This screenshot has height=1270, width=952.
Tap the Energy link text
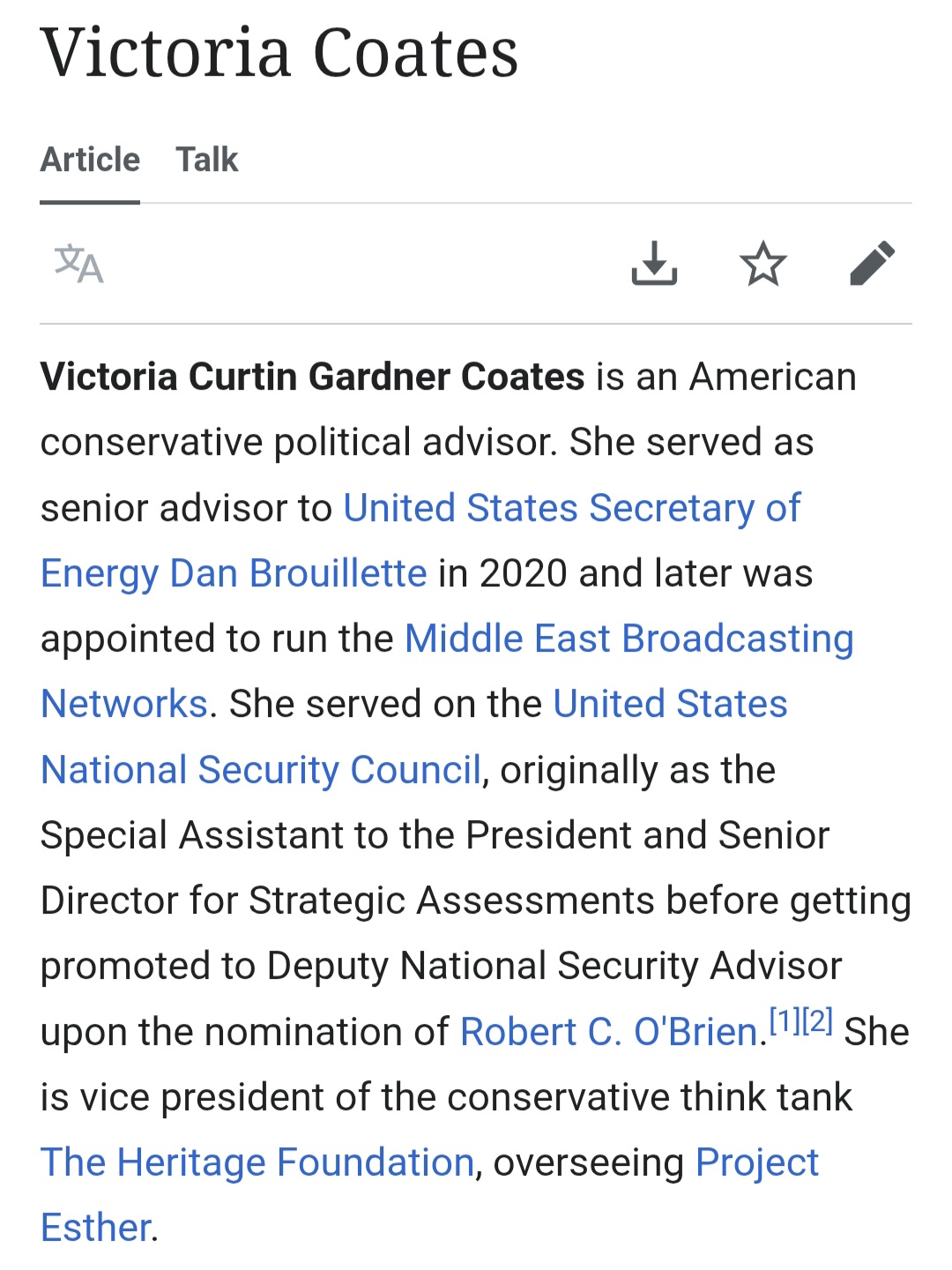click(x=99, y=573)
